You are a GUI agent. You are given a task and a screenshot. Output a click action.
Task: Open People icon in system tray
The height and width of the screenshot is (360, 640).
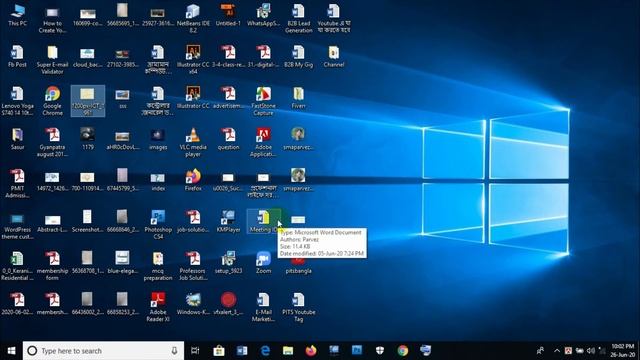tap(540, 351)
